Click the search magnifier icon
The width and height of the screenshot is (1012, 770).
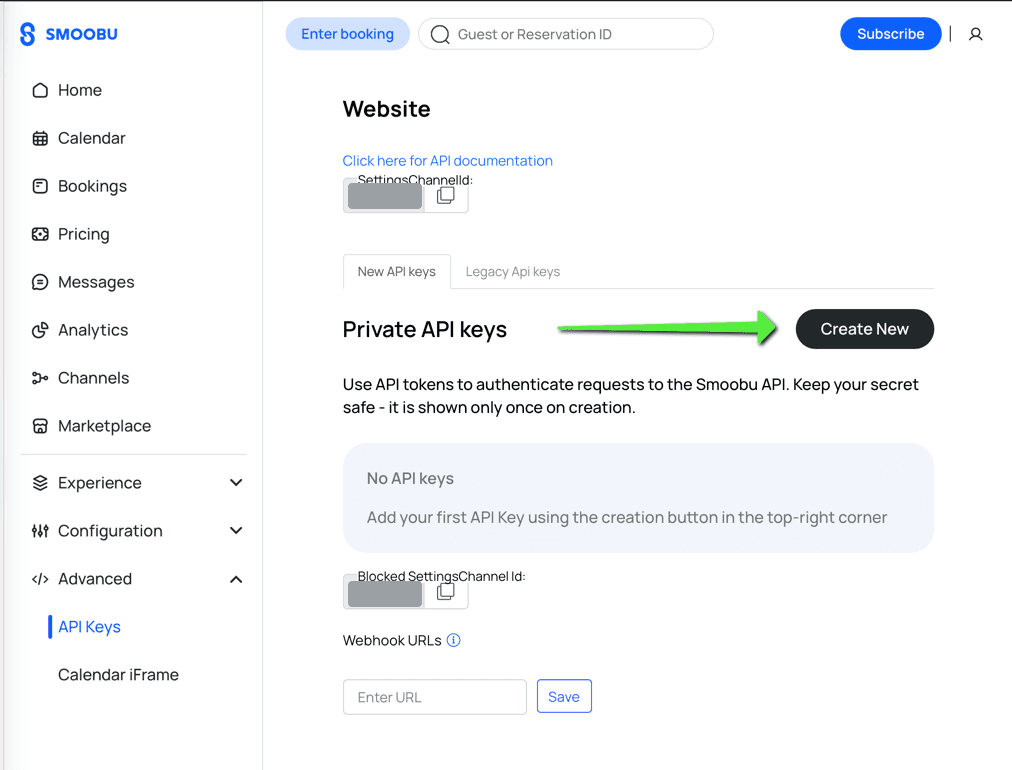[440, 34]
